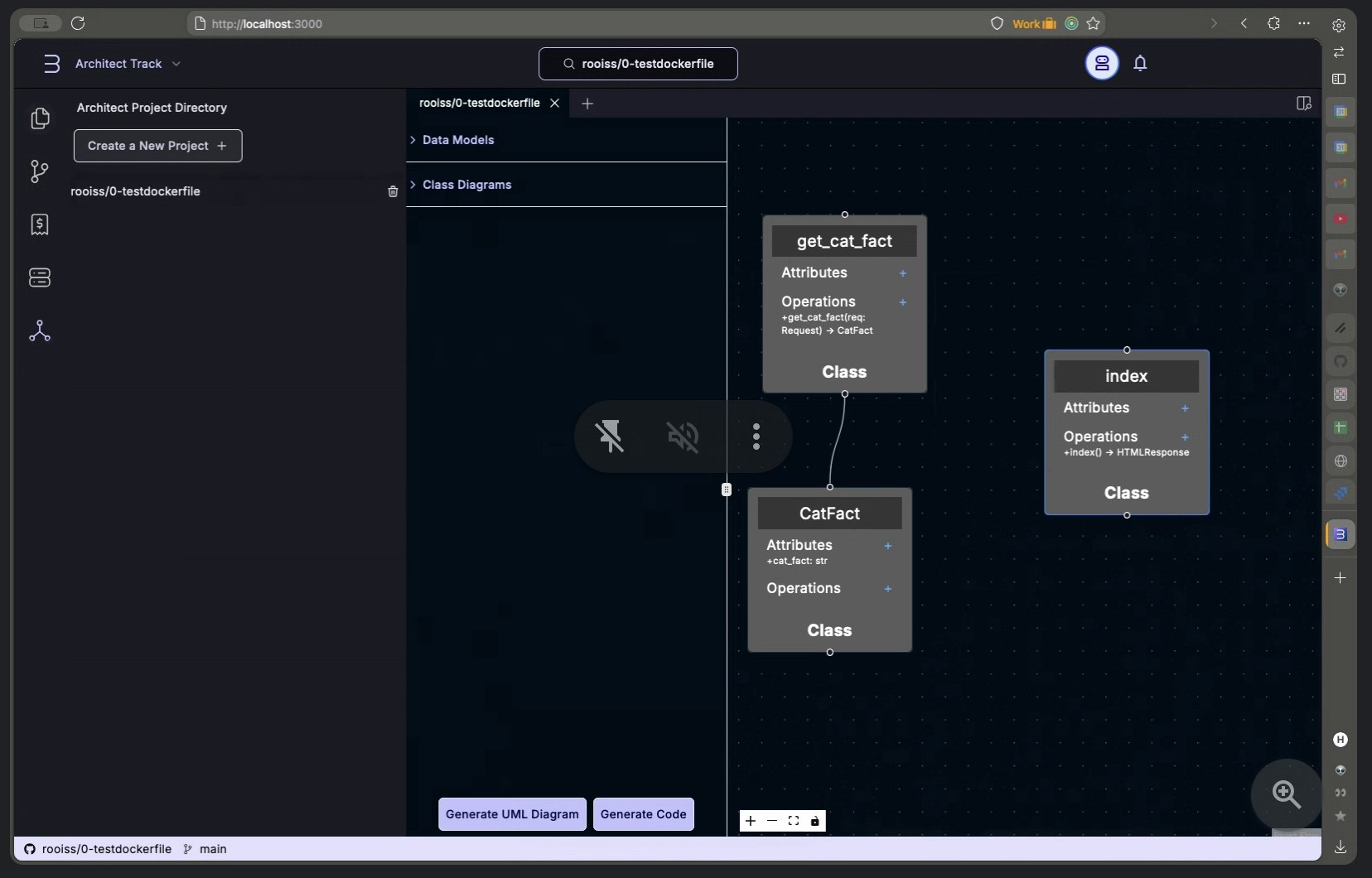Screen dimensions: 1372x878
Task: Click the app logo beside Architect Track
Action: coord(51,64)
